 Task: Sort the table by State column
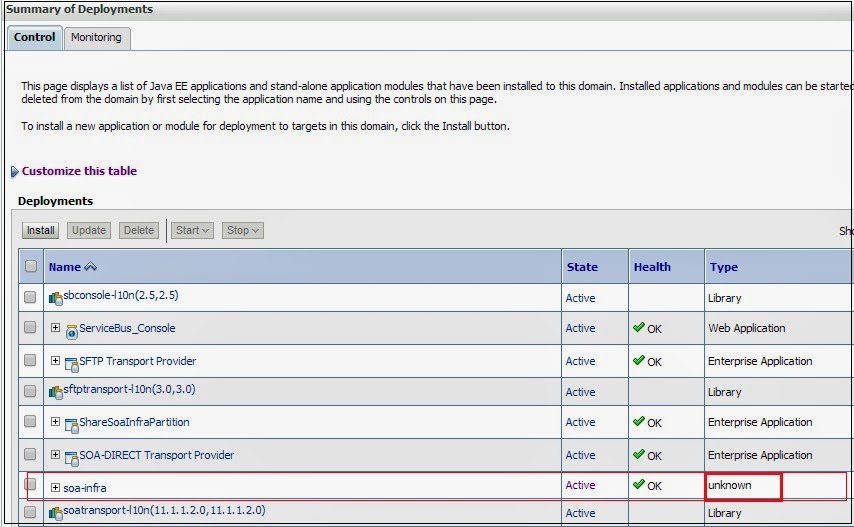pos(582,267)
